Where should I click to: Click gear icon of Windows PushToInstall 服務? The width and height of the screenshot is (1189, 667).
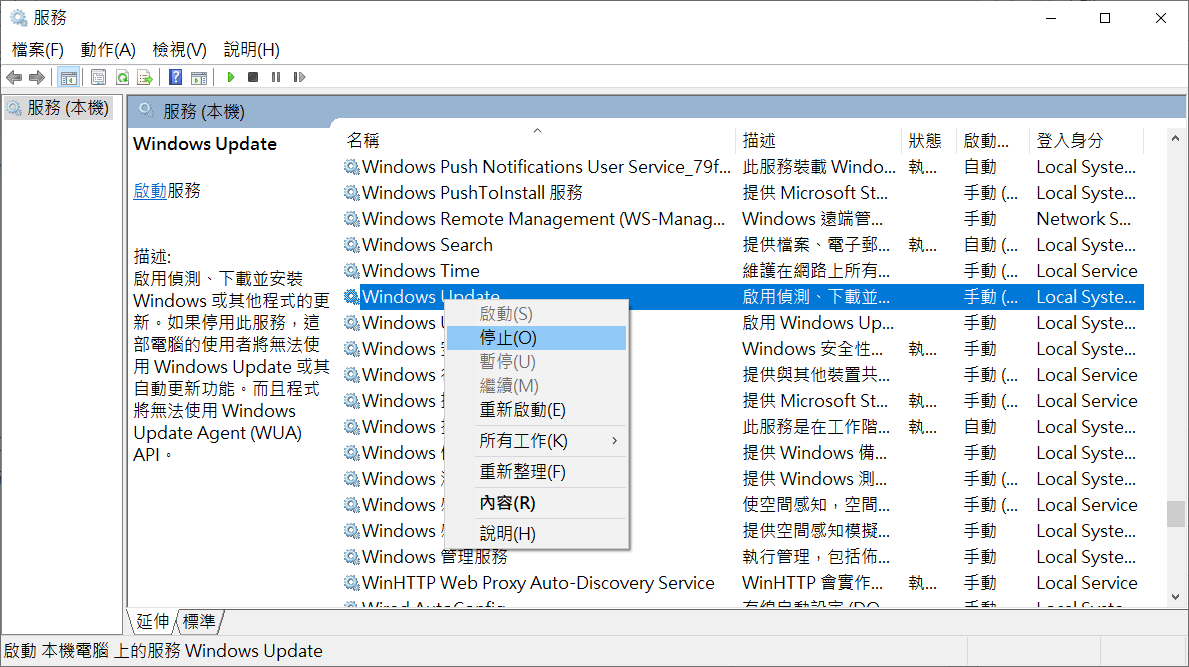pyautogui.click(x=352, y=193)
